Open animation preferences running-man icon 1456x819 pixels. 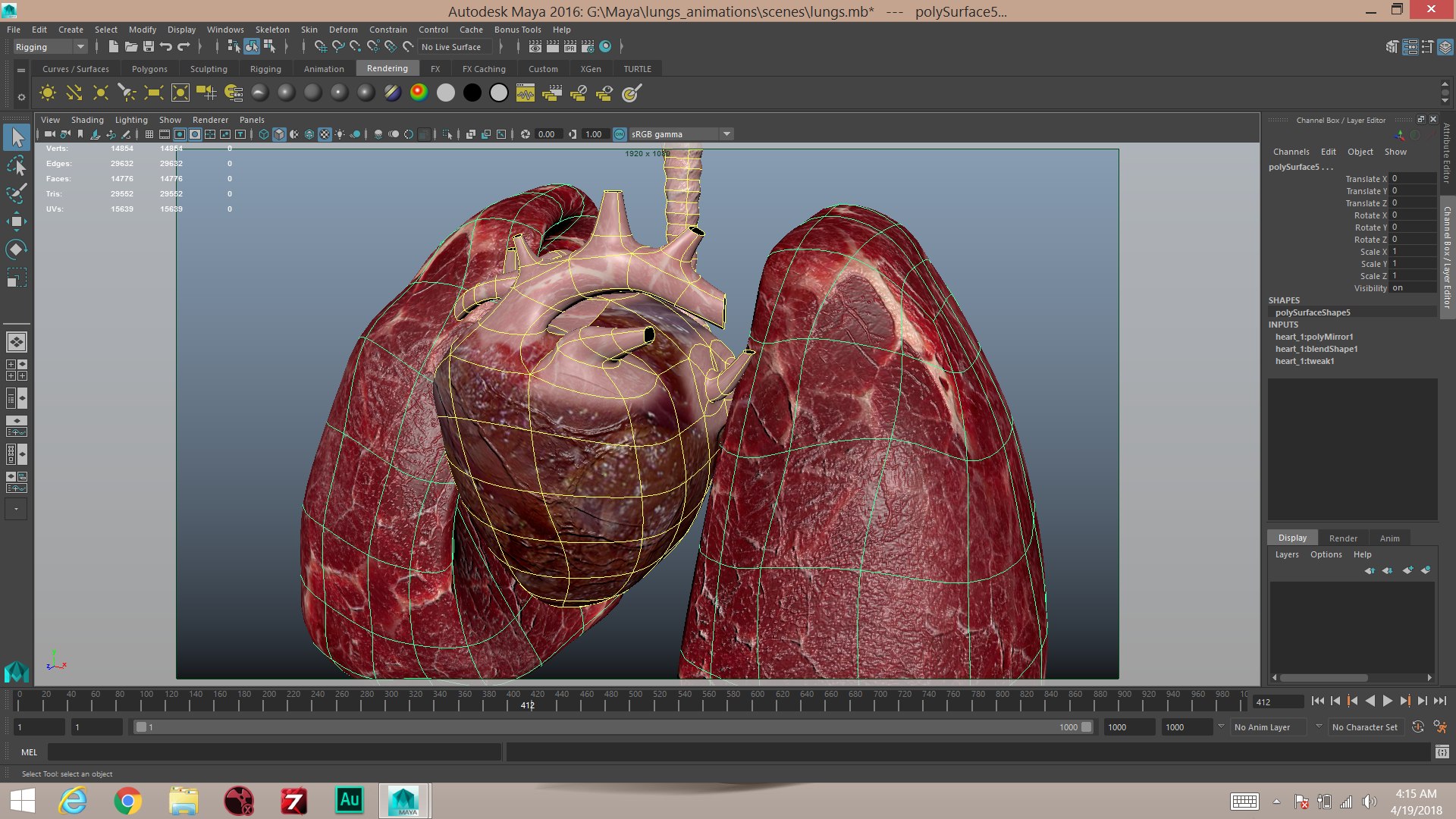(x=1440, y=726)
